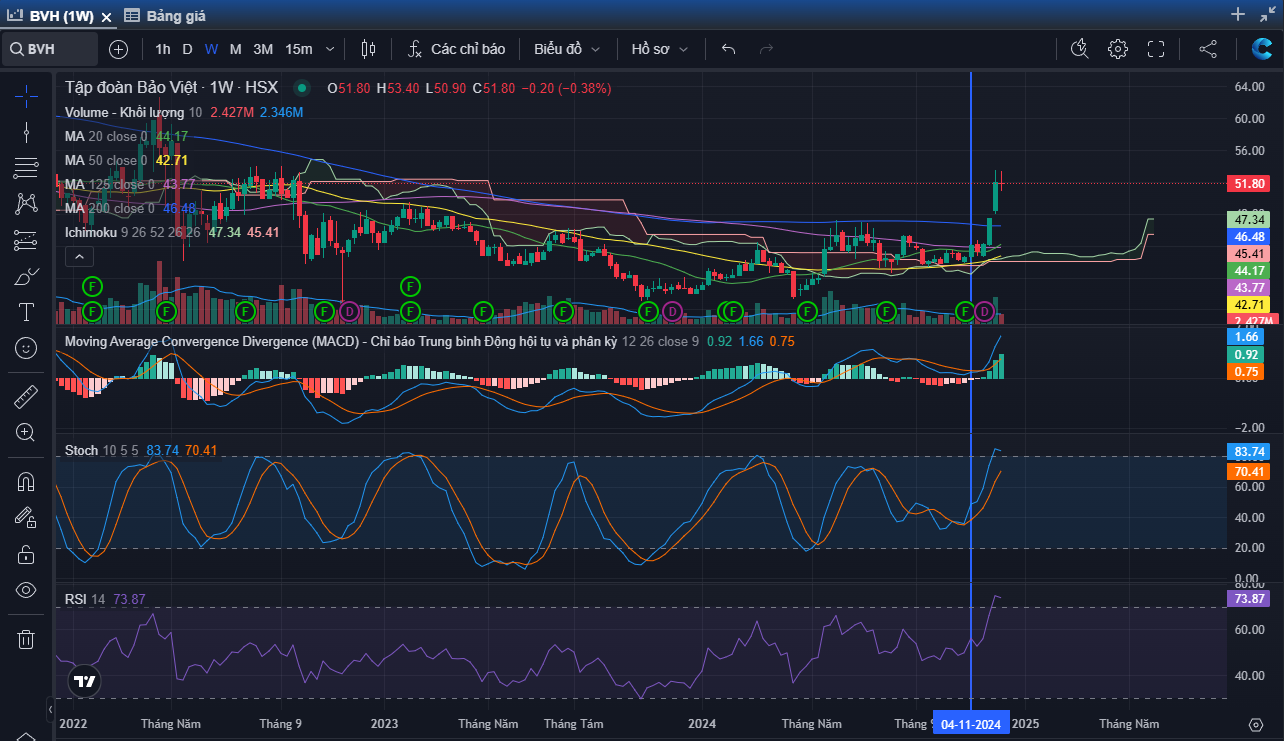
Task: Click the RSI 14 legend
Action: pos(85,599)
